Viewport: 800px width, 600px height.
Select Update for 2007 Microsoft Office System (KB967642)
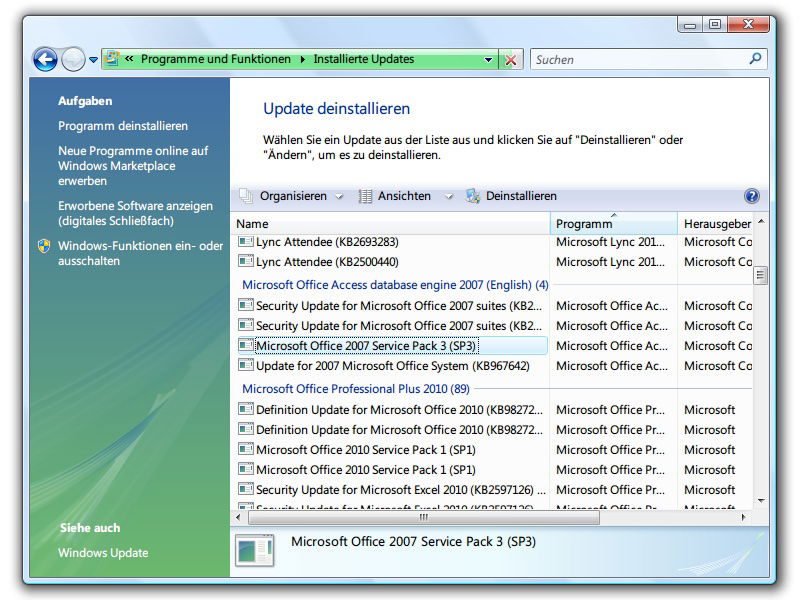(x=392, y=366)
